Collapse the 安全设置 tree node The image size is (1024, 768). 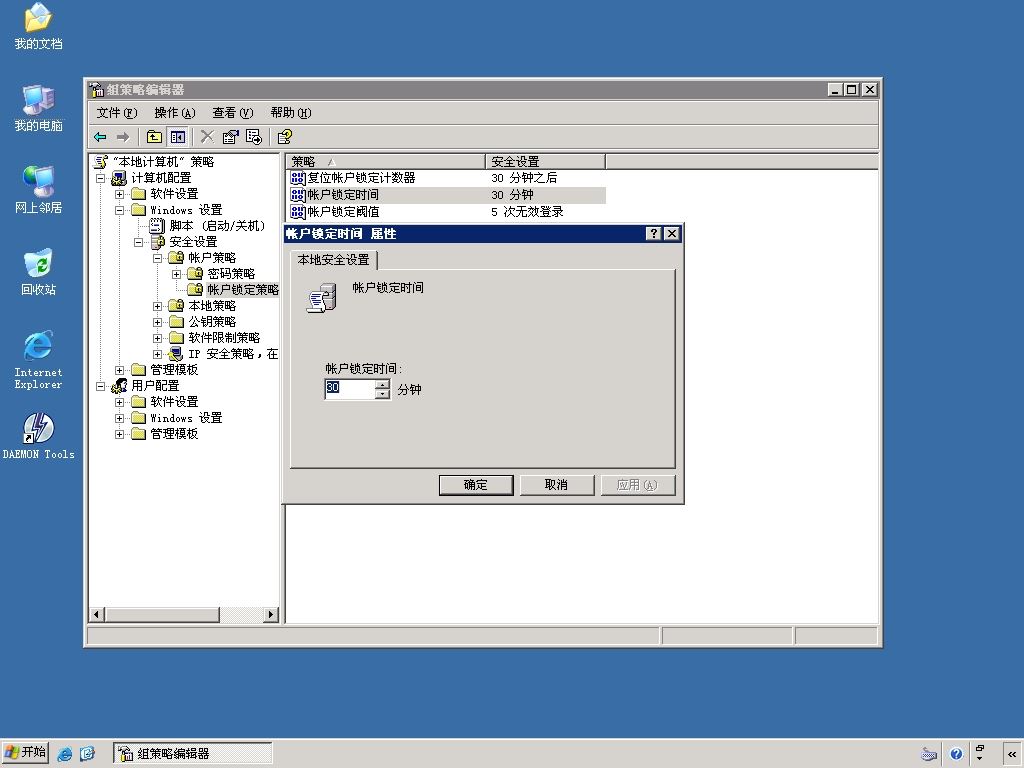click(138, 242)
